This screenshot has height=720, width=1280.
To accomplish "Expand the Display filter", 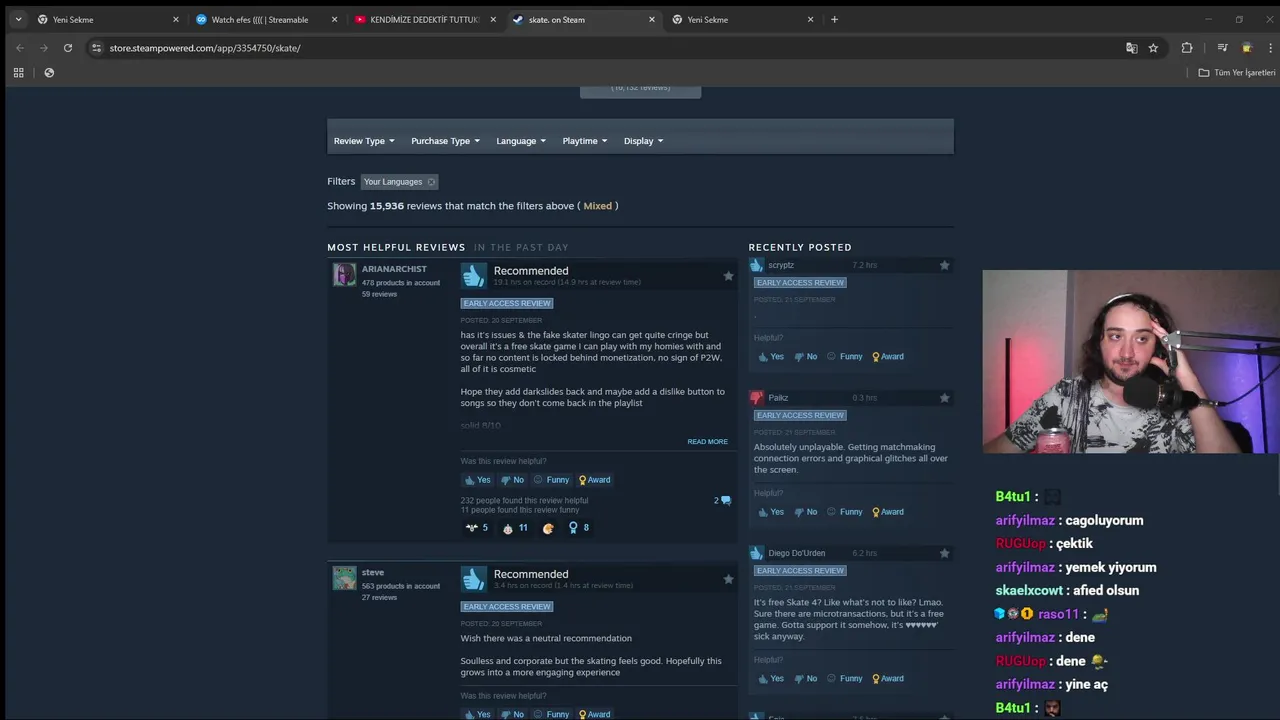I will coord(643,141).
